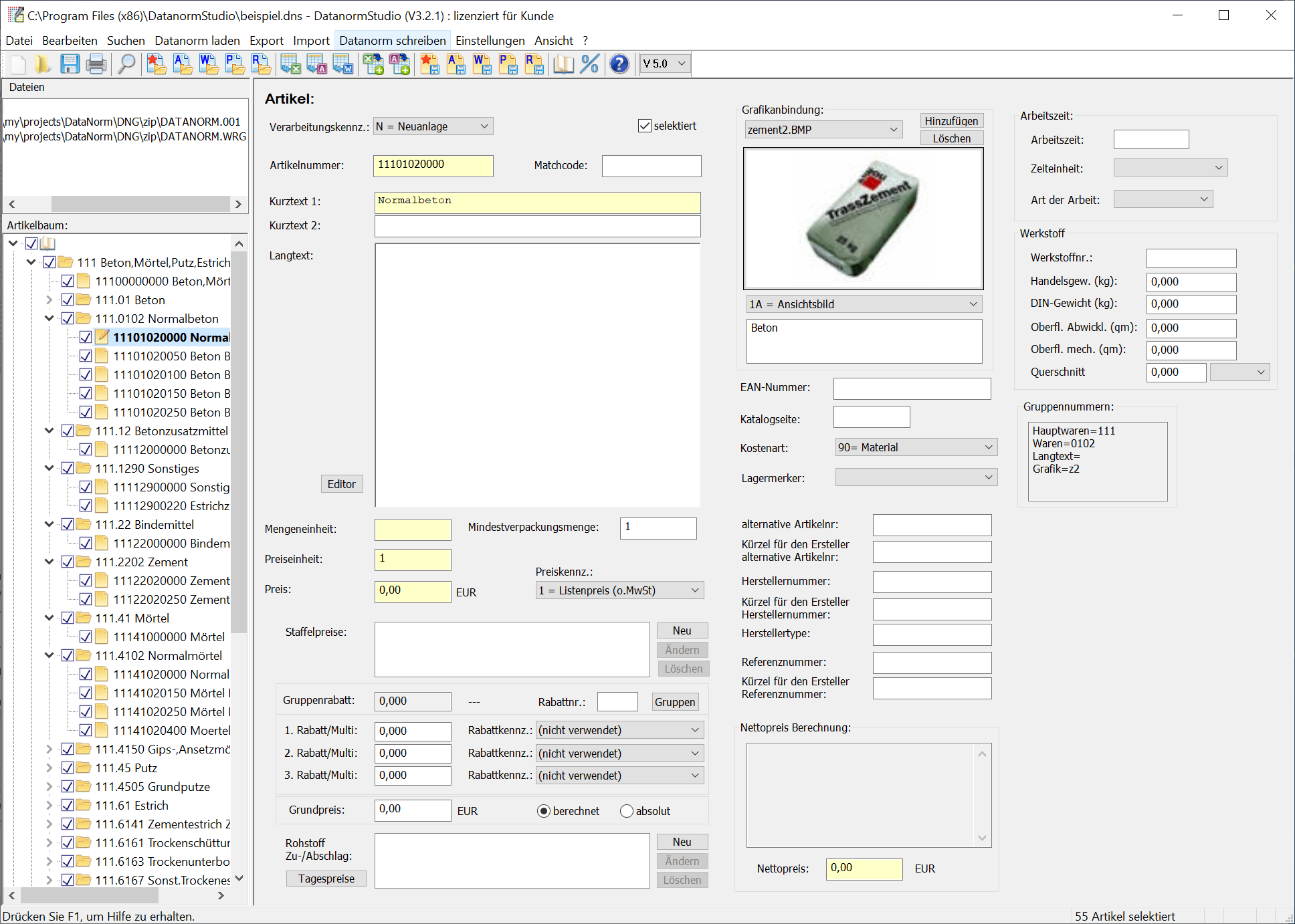Click the yellow open folder toolbar icon
The width and height of the screenshot is (1295, 924).
tap(43, 64)
